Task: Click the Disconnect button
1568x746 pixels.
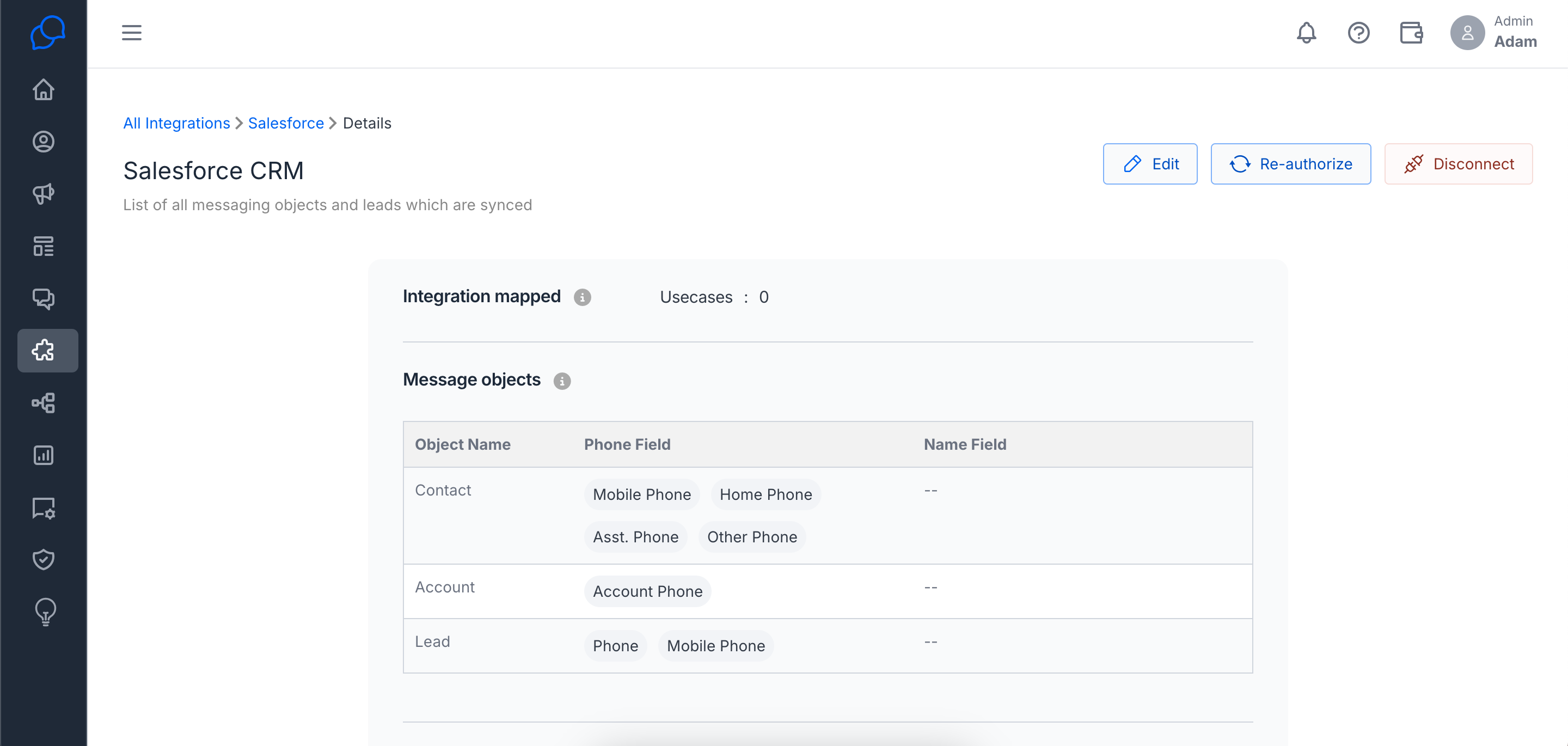Action: point(1459,164)
